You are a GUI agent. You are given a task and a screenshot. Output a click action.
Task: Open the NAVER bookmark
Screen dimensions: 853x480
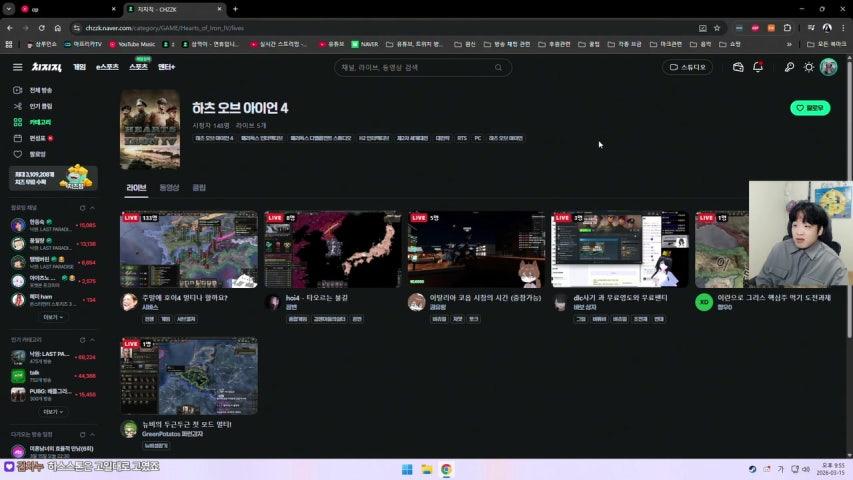pyautogui.click(x=365, y=44)
